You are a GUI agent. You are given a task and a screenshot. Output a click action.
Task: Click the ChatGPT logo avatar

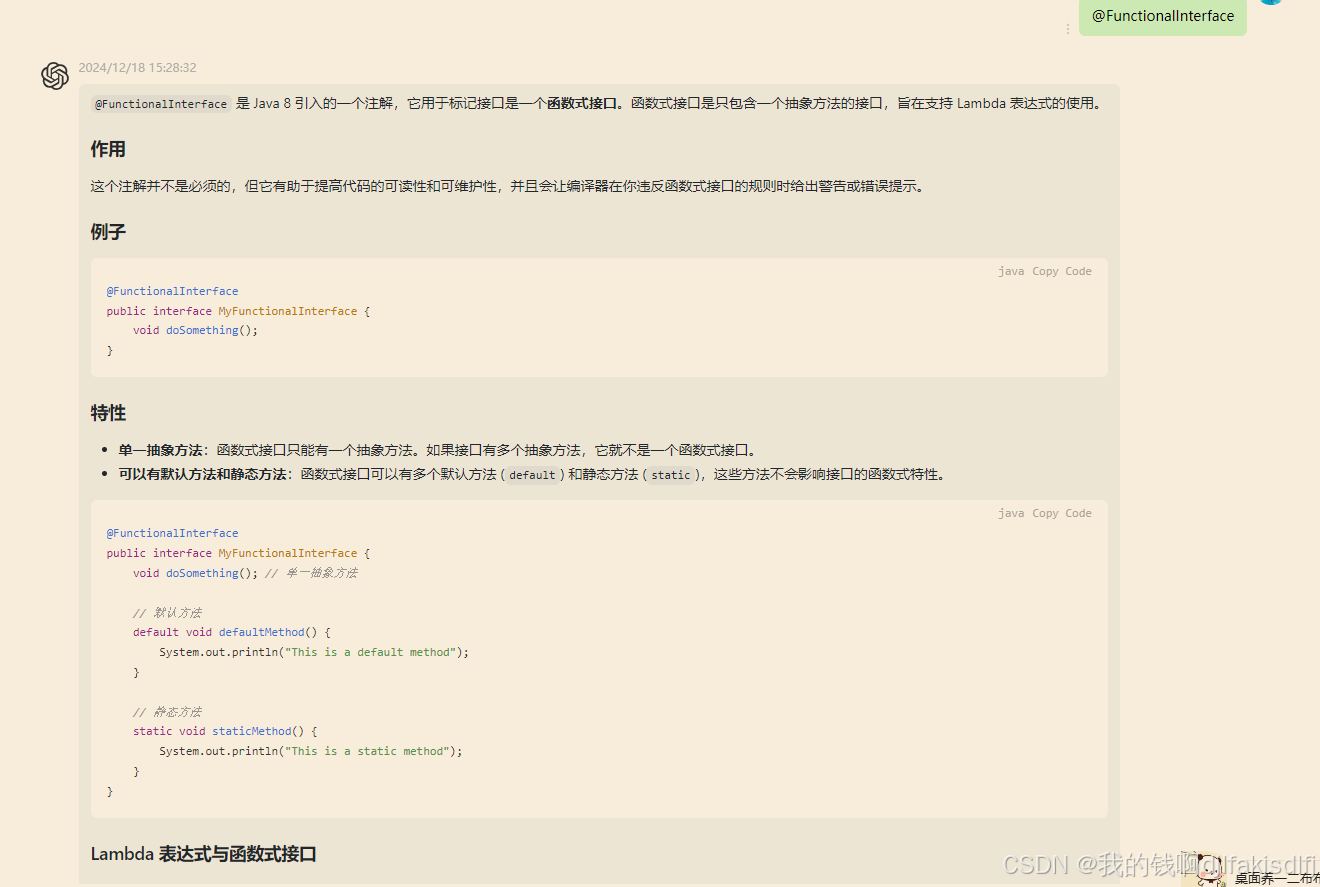[55, 76]
